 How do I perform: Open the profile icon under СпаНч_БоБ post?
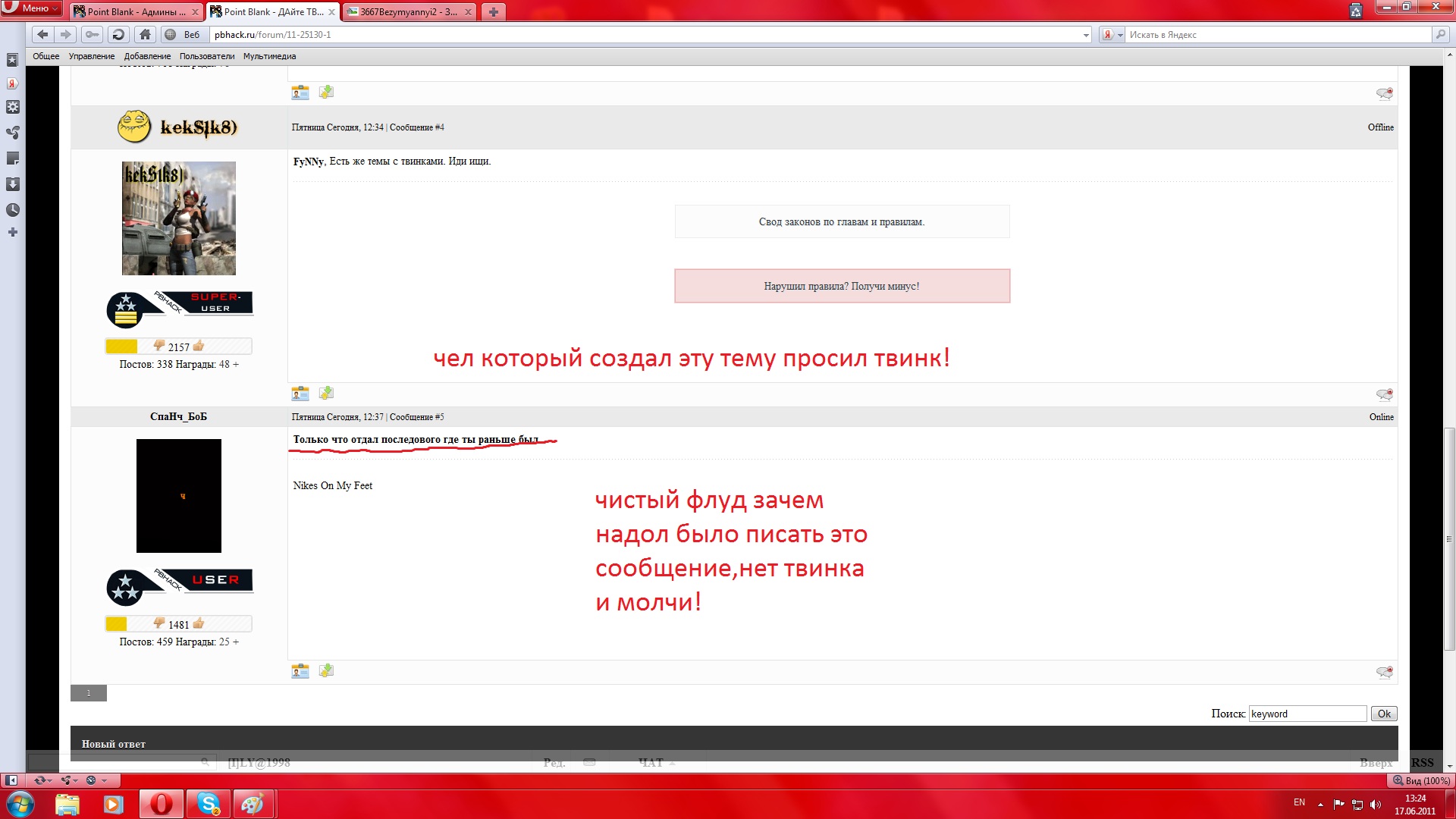click(300, 670)
